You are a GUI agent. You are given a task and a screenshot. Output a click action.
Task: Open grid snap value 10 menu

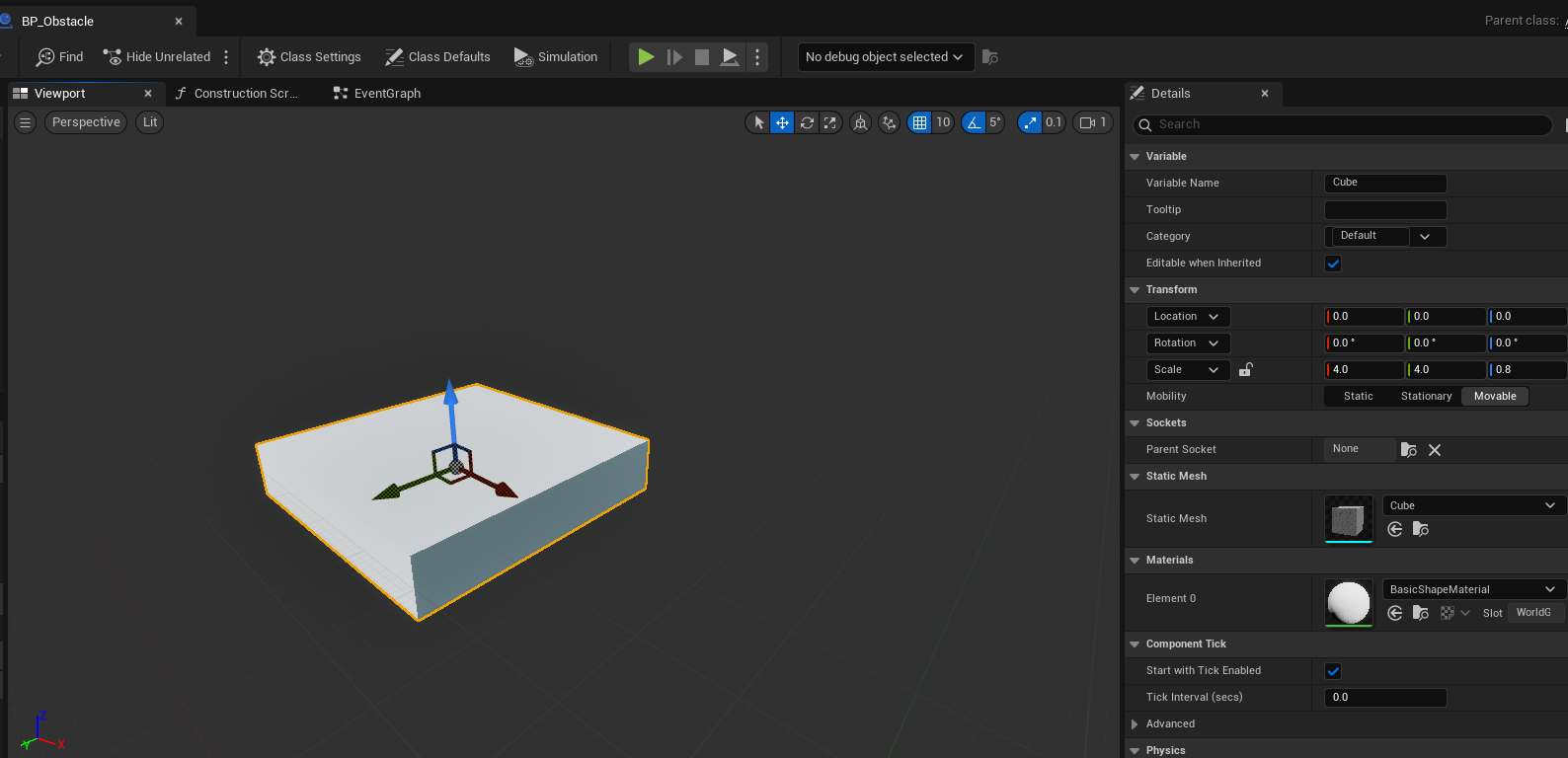(943, 122)
